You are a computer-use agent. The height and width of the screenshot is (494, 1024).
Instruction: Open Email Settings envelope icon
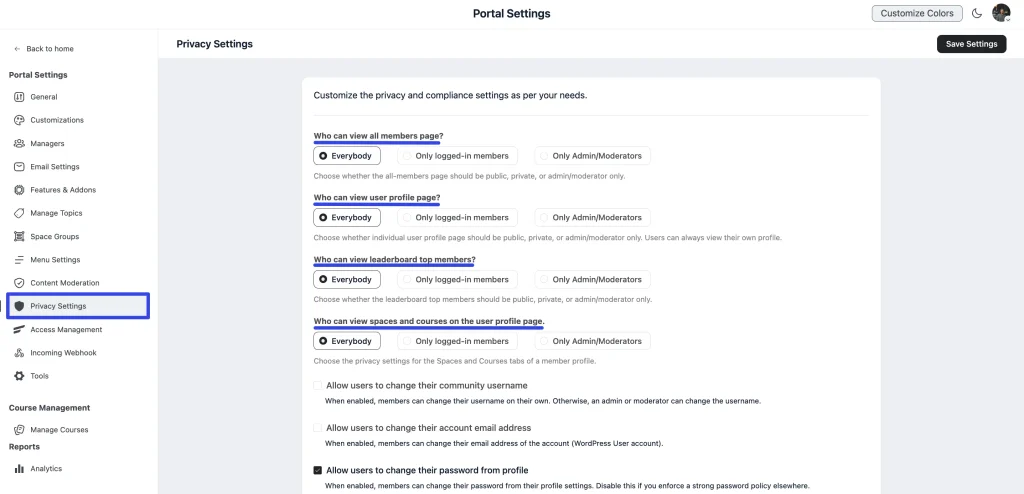pos(19,167)
